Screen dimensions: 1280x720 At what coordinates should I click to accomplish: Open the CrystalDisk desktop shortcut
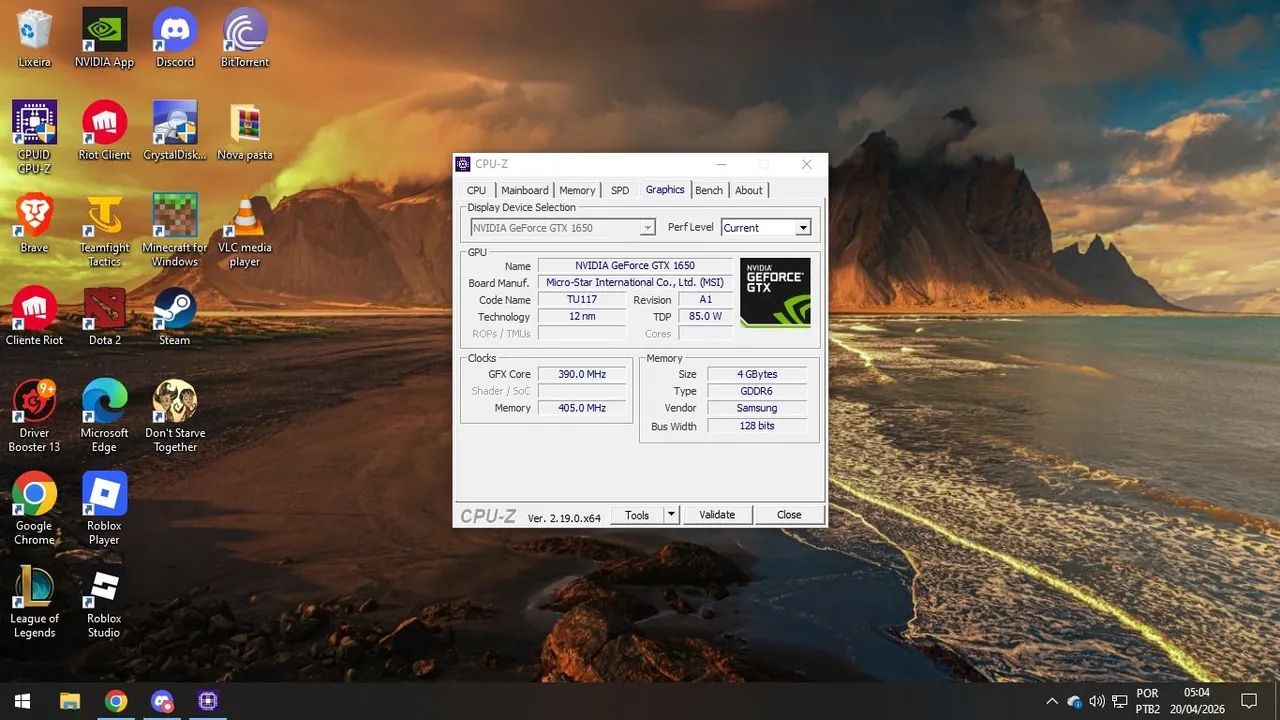175,131
